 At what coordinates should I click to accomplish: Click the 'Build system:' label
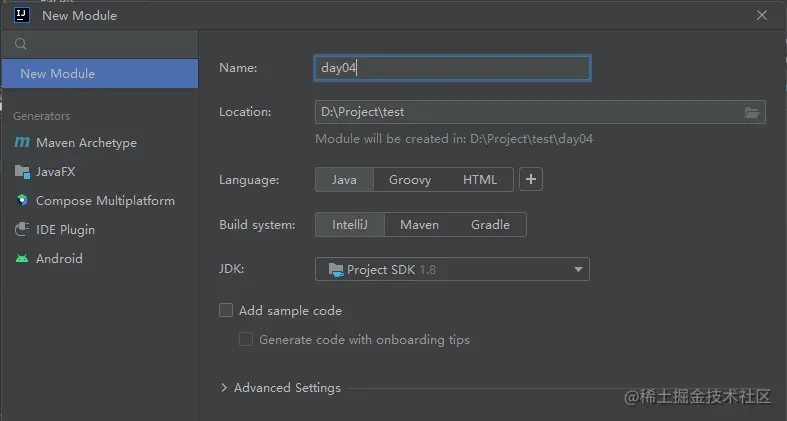[257, 225]
